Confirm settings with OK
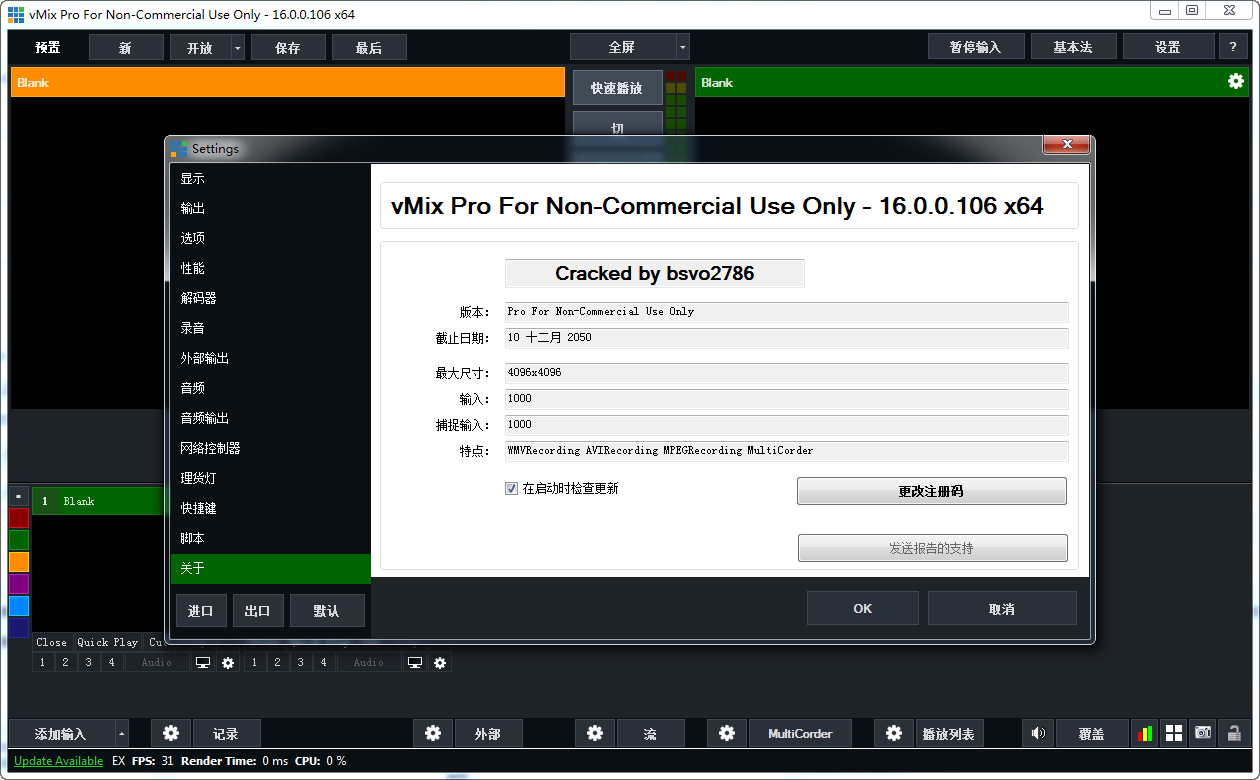 [x=863, y=608]
